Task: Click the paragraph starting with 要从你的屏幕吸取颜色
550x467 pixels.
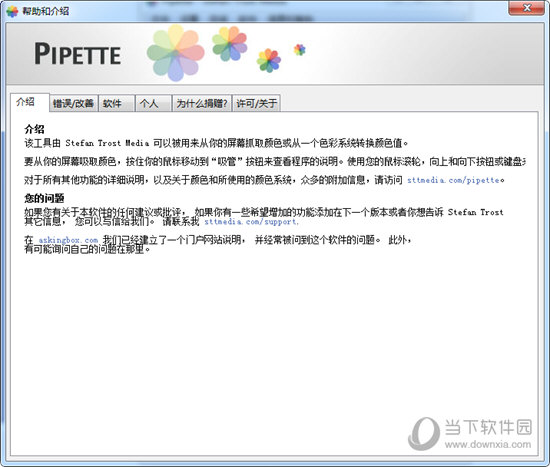Action: [x=275, y=161]
